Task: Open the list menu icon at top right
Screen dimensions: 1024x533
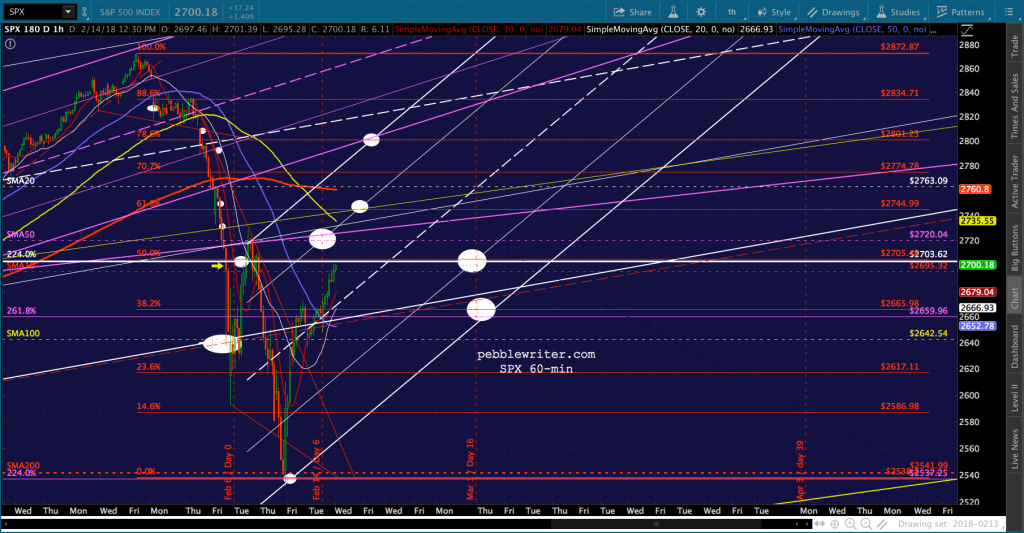Action: 1008,12
